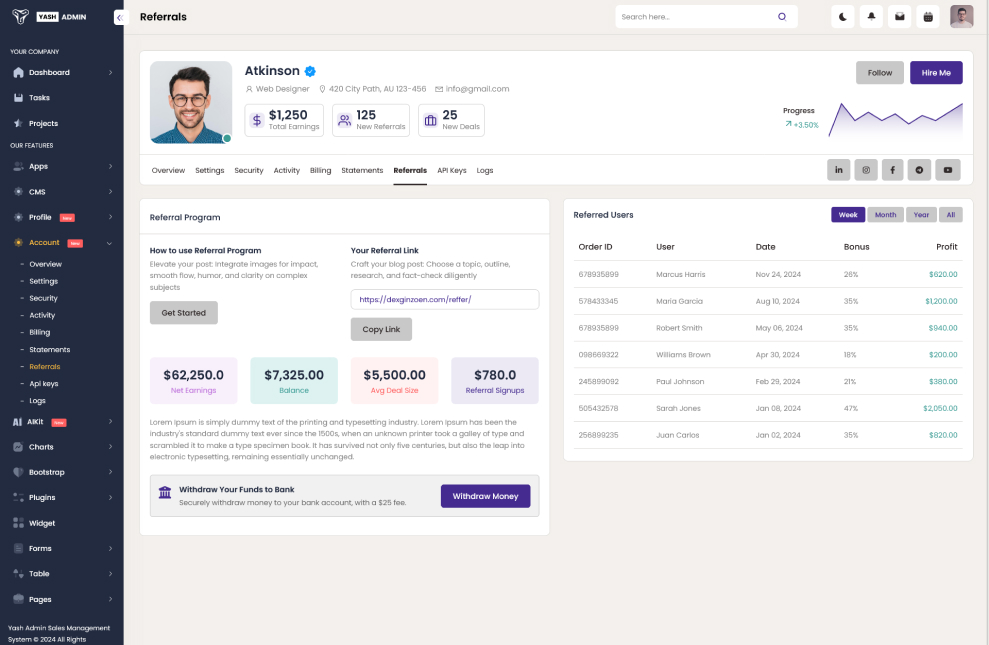Click the Hire Me button
989x645 pixels.
point(936,73)
